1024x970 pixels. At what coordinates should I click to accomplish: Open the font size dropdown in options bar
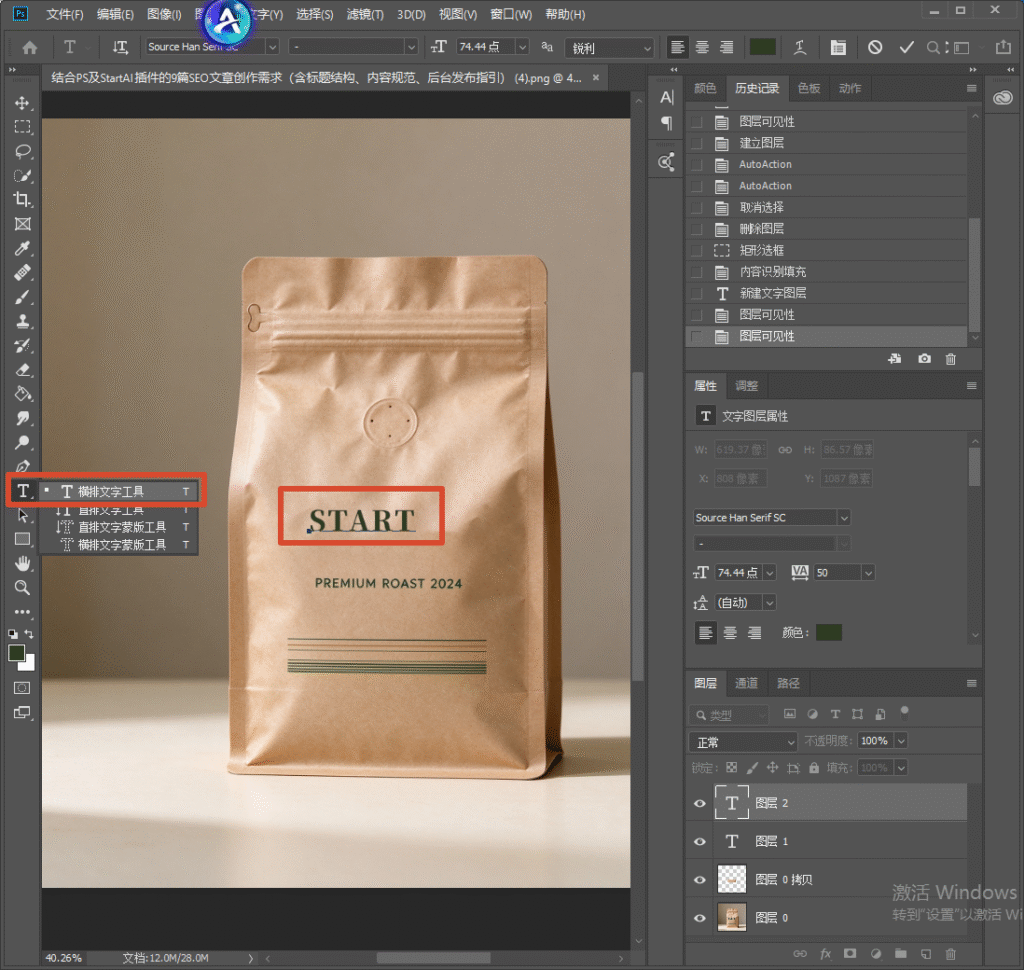tap(522, 47)
